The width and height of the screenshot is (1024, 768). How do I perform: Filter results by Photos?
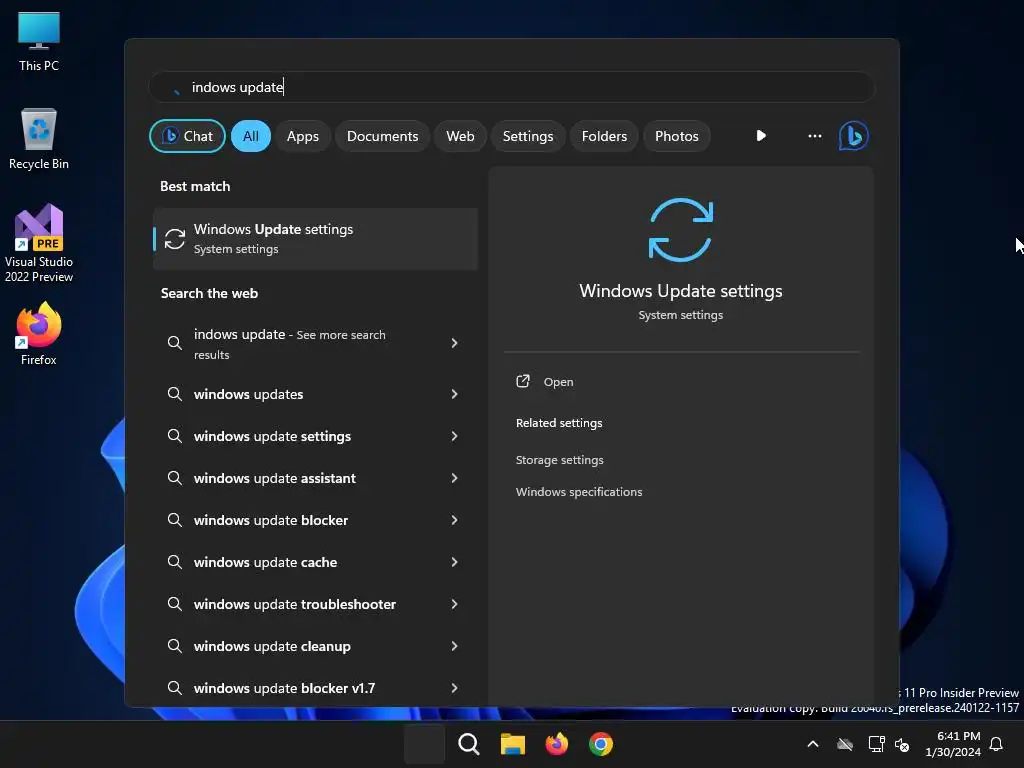click(677, 136)
